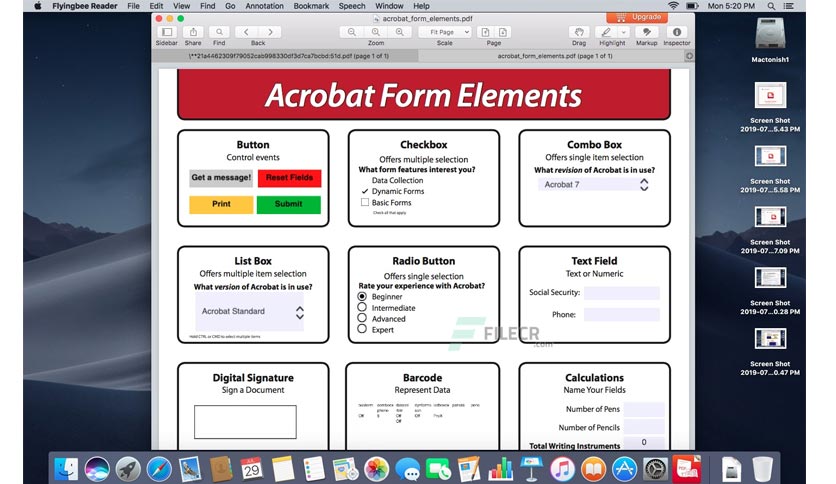Viewport: 836px width, 484px height.
Task: Click the Digital Signature field box
Action: point(245,422)
